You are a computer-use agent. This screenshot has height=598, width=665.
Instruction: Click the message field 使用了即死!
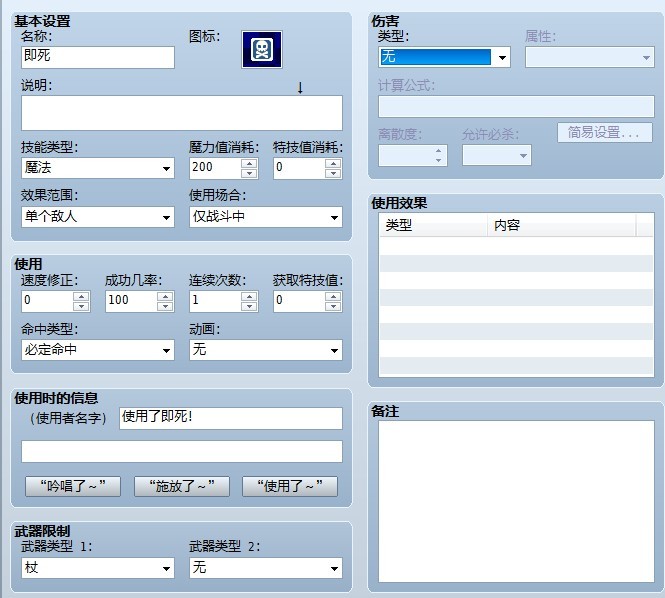pos(231,418)
